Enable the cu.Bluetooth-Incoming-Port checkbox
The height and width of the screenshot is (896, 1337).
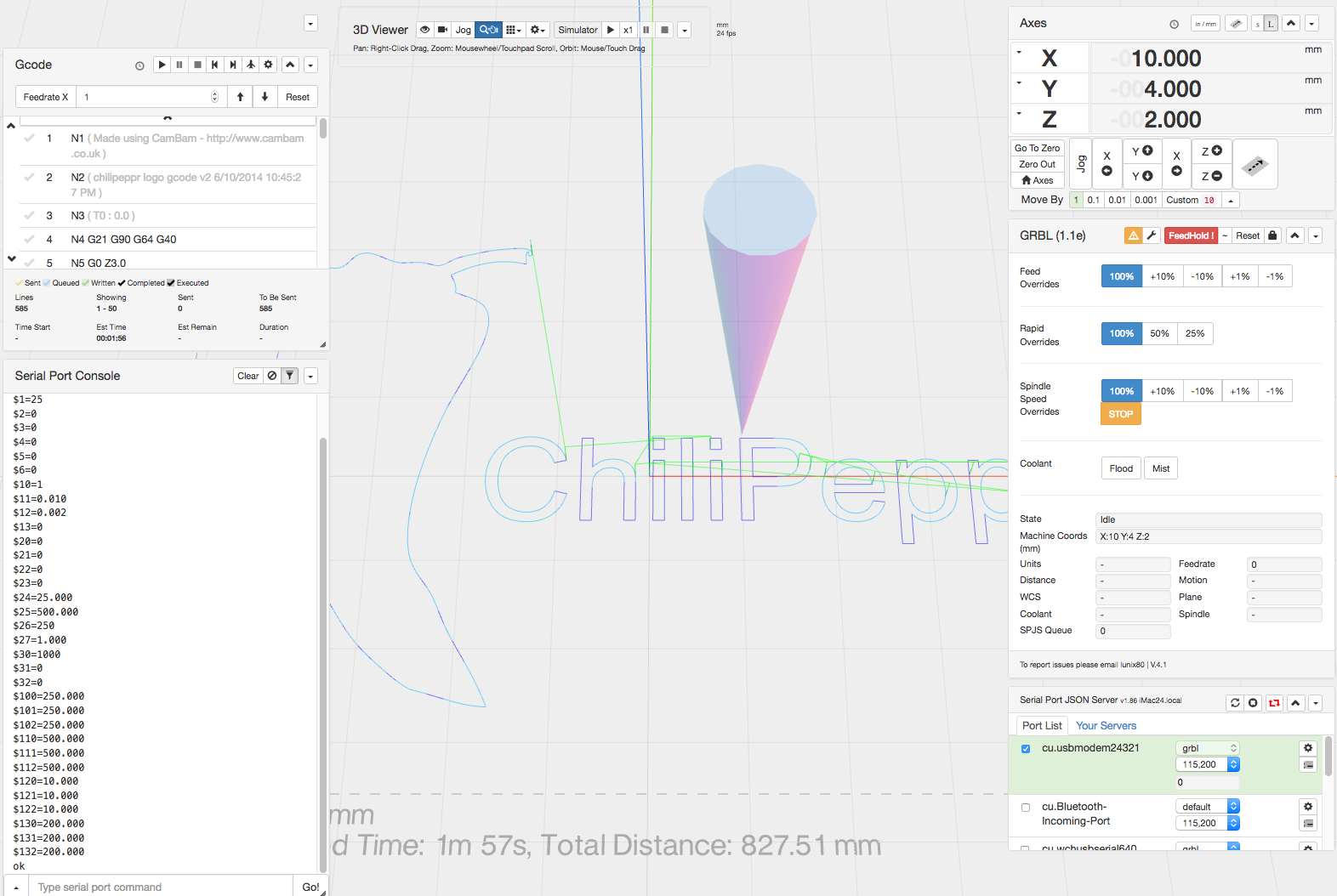click(x=1026, y=808)
